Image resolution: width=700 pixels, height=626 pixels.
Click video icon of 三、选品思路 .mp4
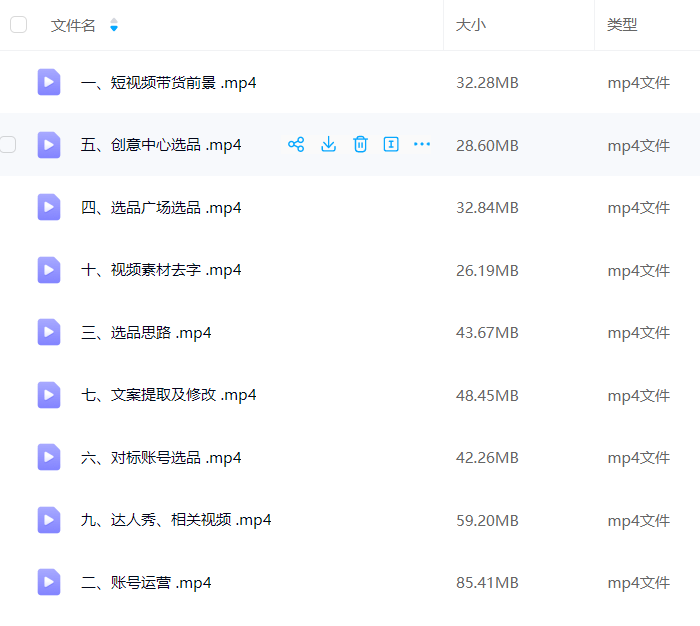point(49,332)
